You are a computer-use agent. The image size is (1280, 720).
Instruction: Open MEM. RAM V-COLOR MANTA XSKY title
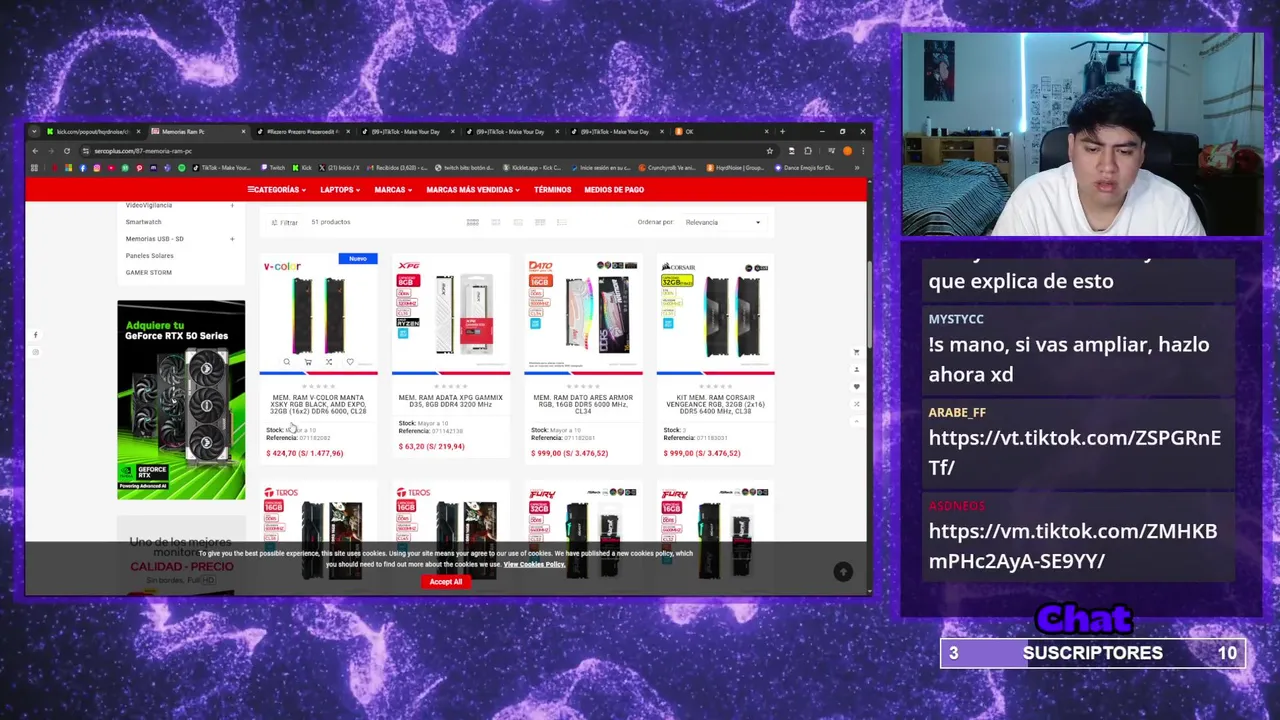click(x=318, y=404)
